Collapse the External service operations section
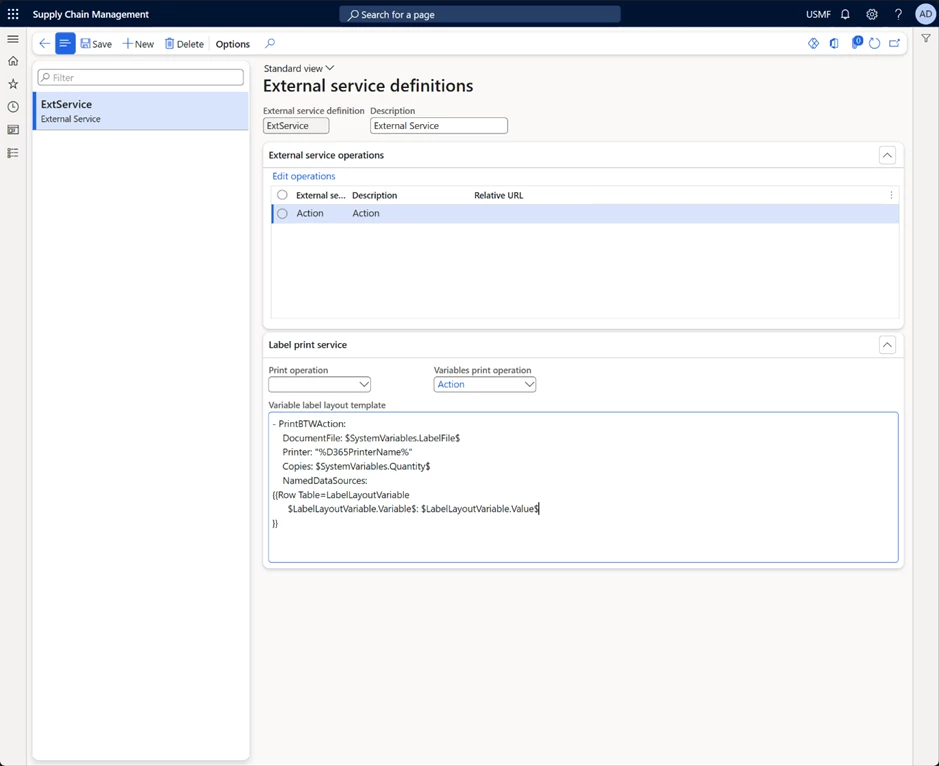 pos(887,155)
